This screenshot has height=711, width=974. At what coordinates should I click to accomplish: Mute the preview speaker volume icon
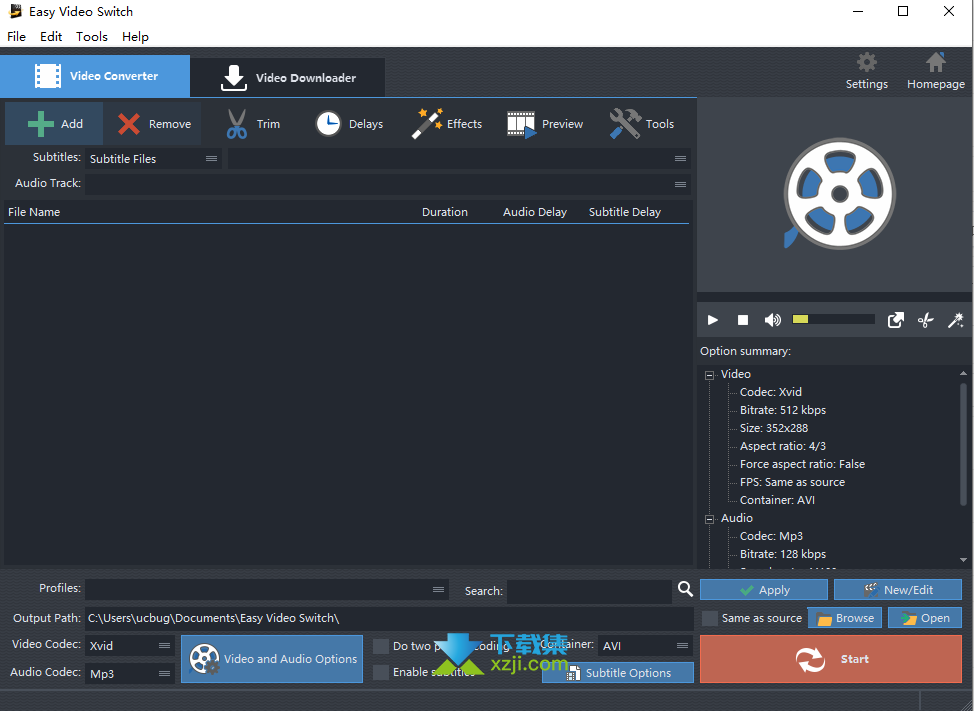(x=773, y=320)
